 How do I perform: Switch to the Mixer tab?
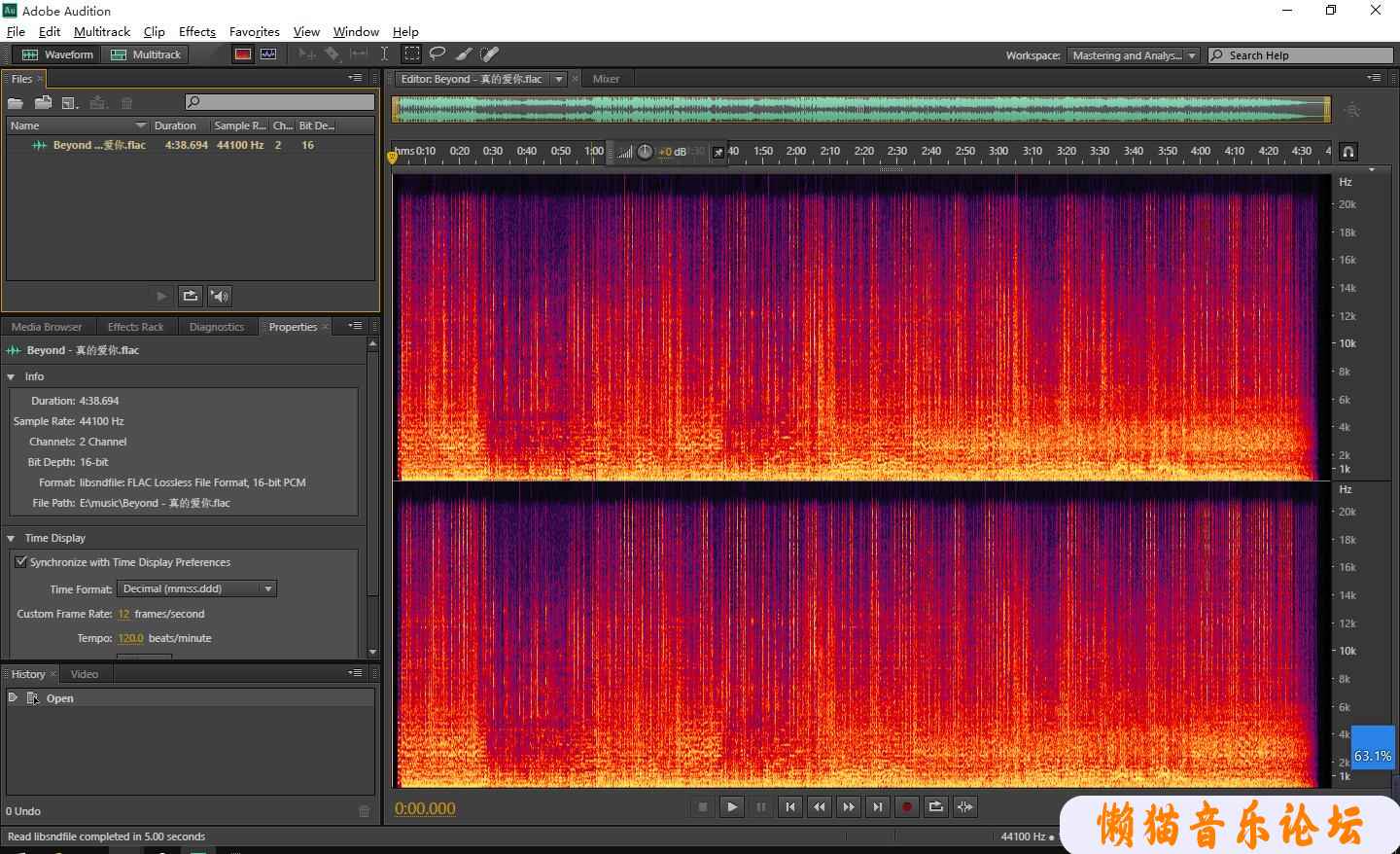[606, 79]
